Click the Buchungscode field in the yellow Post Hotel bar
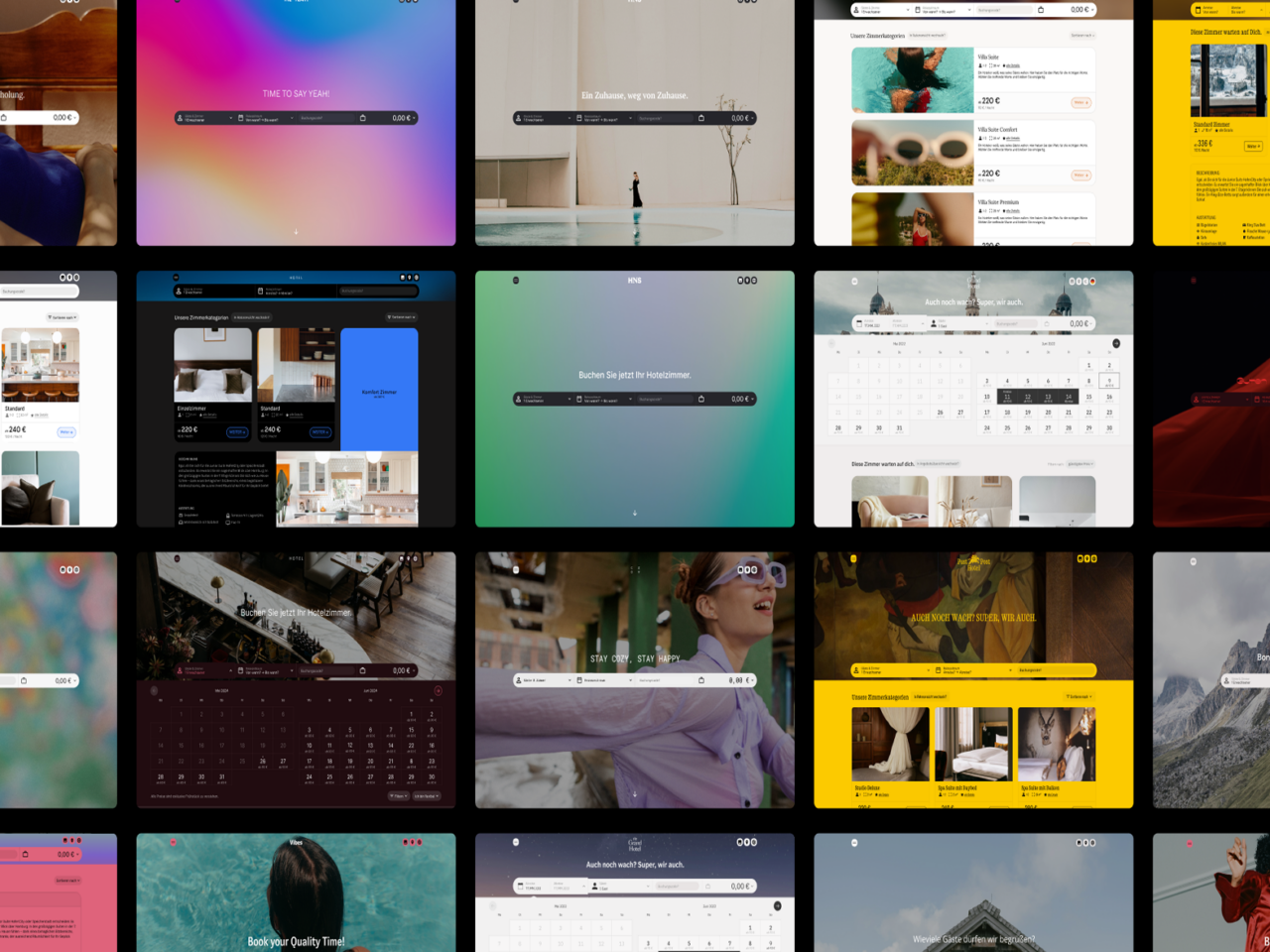 pyautogui.click(x=1056, y=670)
